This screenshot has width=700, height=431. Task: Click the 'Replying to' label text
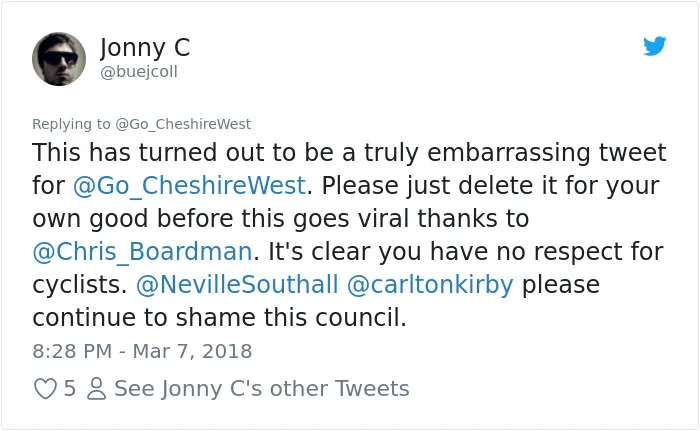(71, 125)
